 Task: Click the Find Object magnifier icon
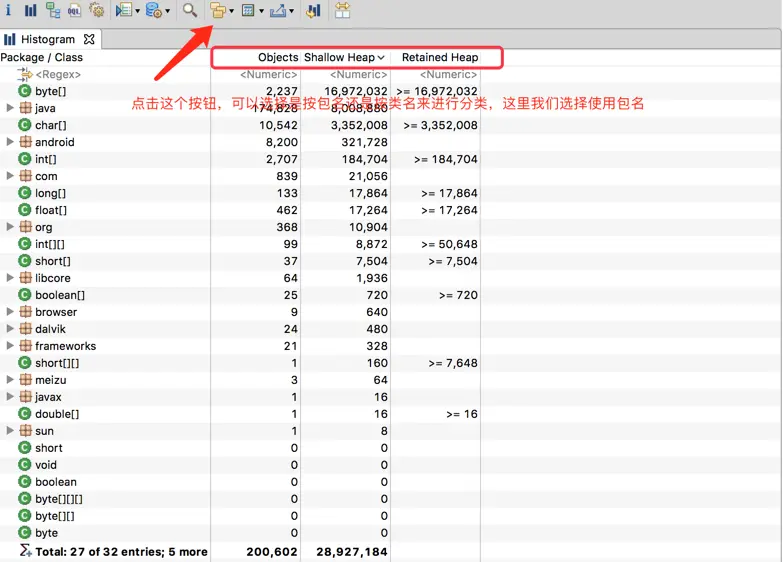190,10
